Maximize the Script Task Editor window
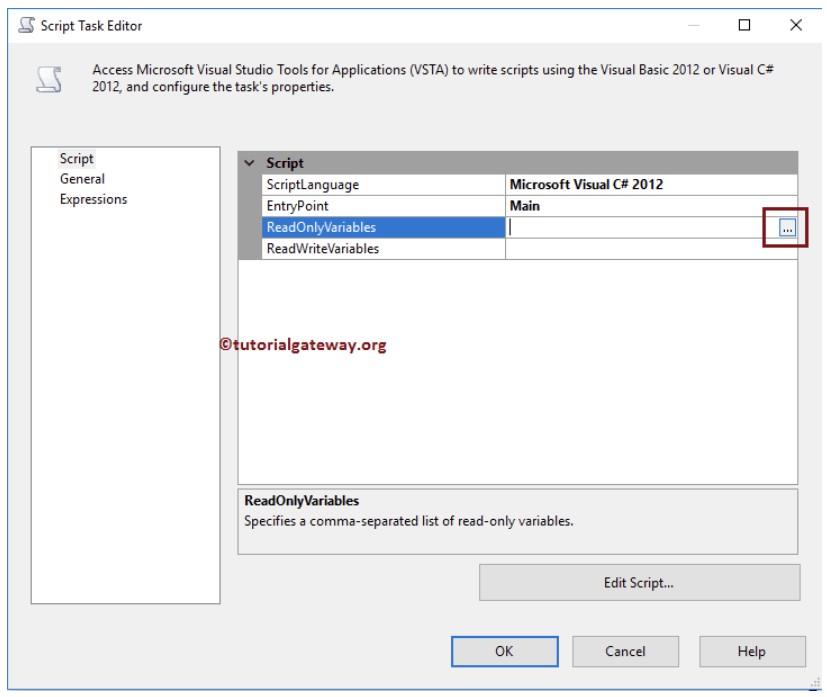Image resolution: width=827 pixels, height=697 pixels. (x=744, y=25)
